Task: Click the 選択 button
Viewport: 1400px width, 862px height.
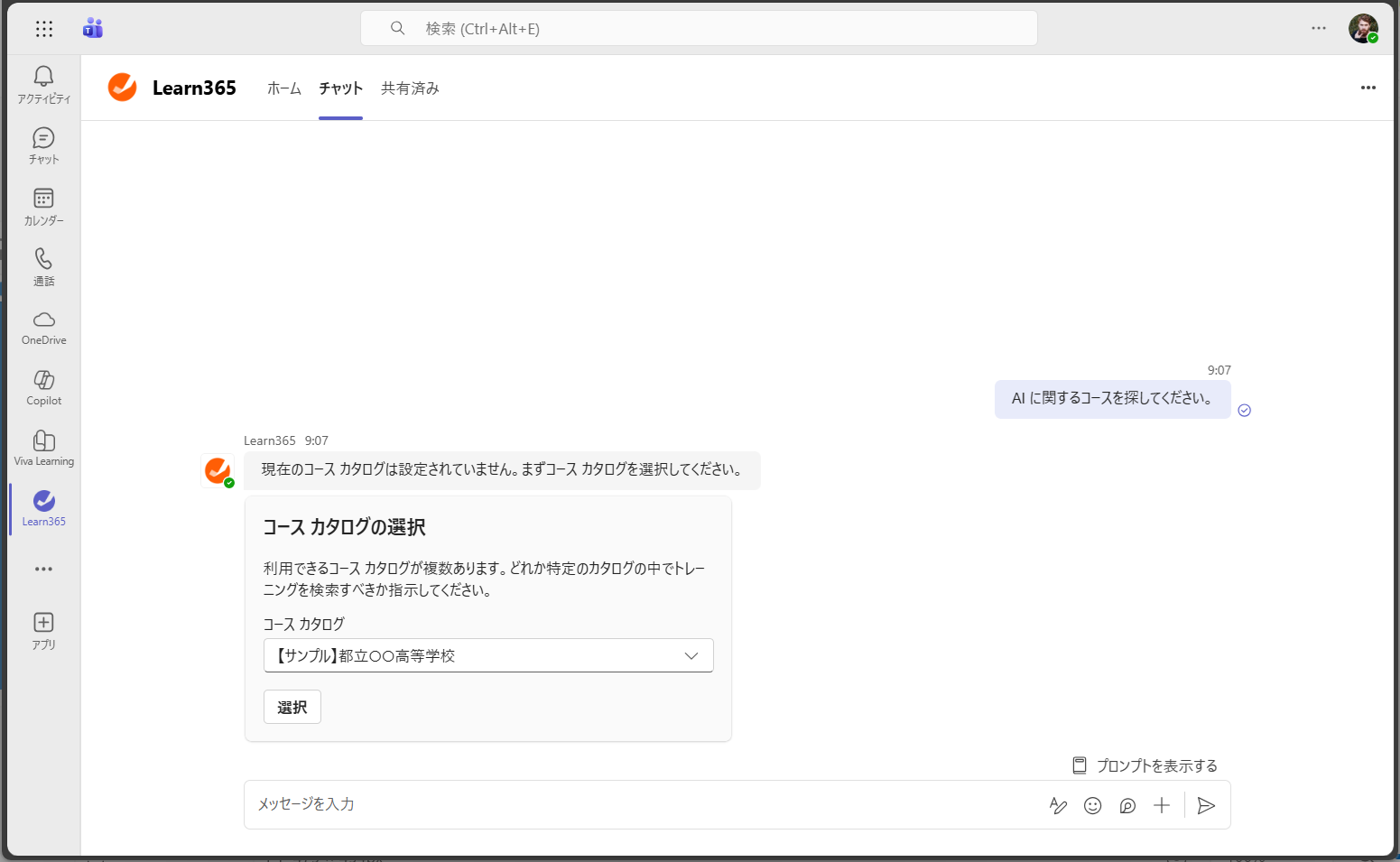Action: (292, 707)
